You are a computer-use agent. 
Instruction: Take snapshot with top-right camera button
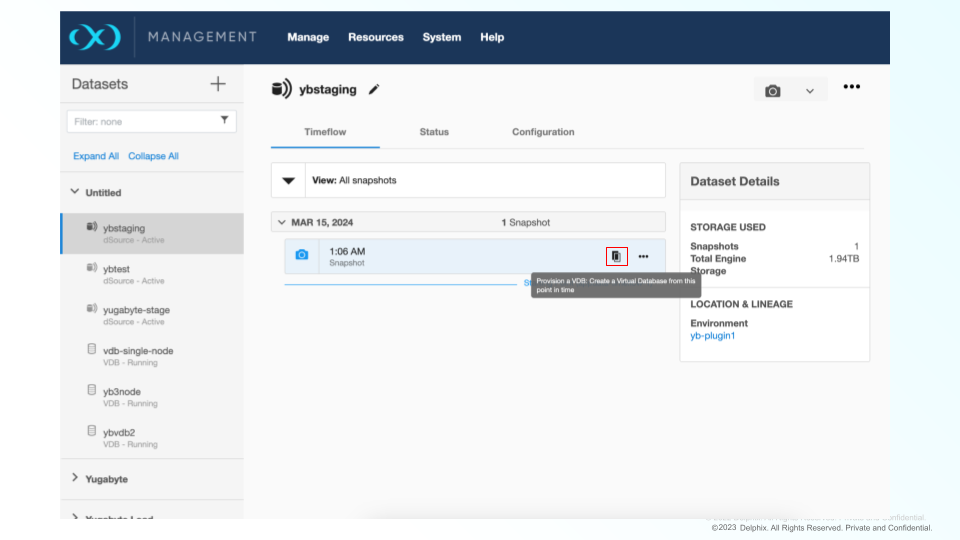pos(772,91)
